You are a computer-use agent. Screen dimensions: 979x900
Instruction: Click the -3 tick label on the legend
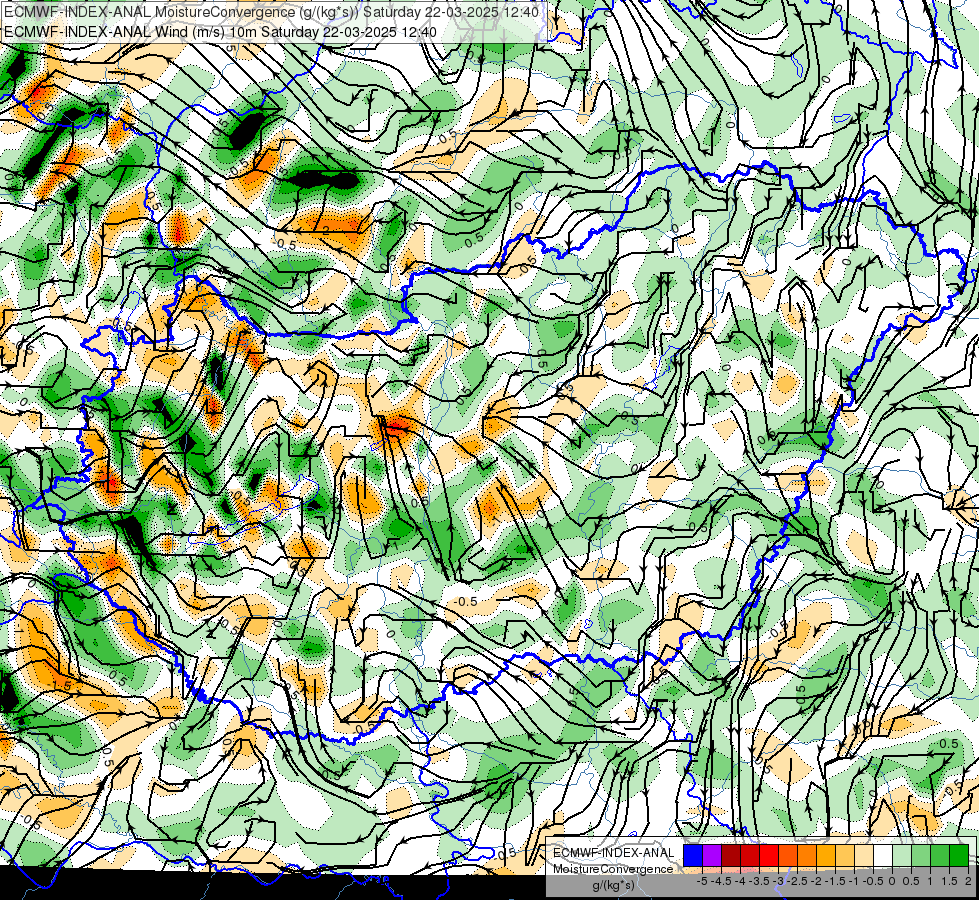pos(779,881)
